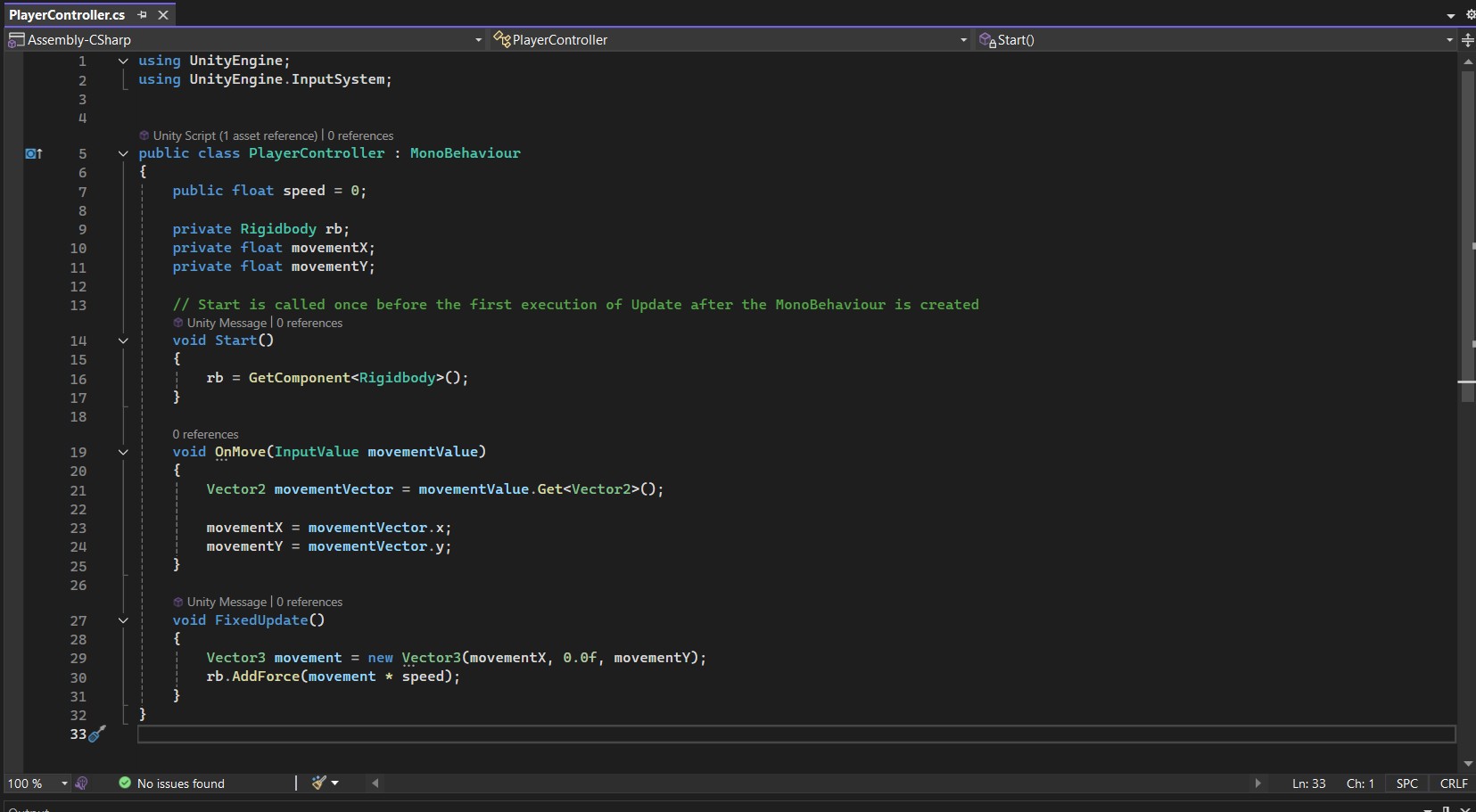Image resolution: width=1476 pixels, height=812 pixels.
Task: Close the PlayerController.cs tab
Action: point(163,15)
